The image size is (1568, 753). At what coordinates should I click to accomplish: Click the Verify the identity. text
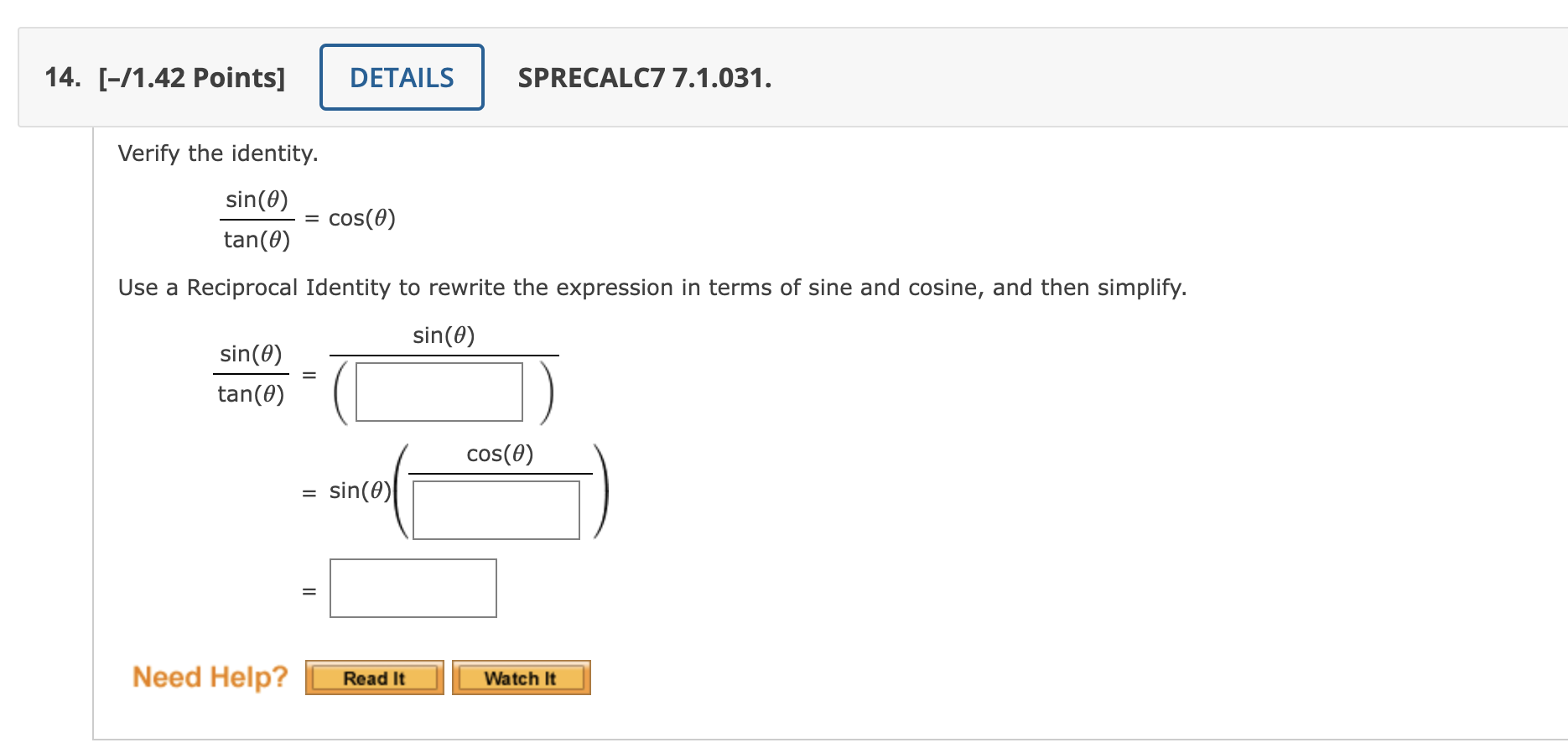pyautogui.click(x=218, y=153)
